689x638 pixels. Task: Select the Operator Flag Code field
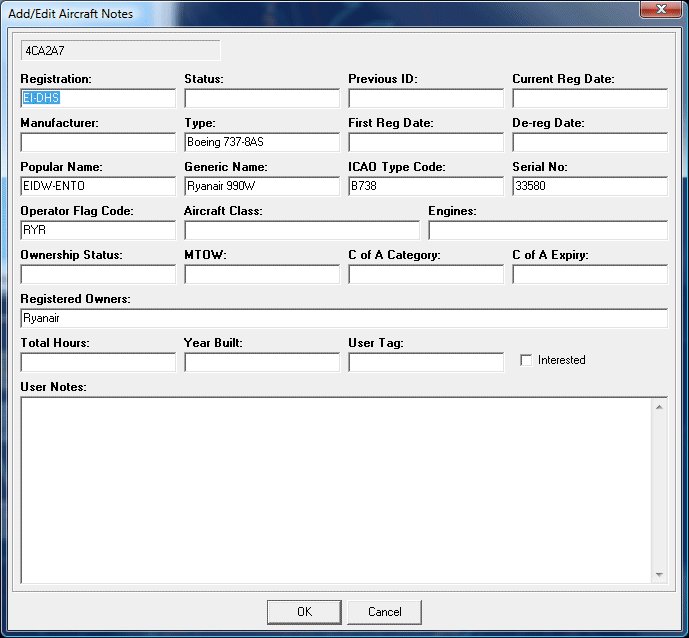pos(98,230)
